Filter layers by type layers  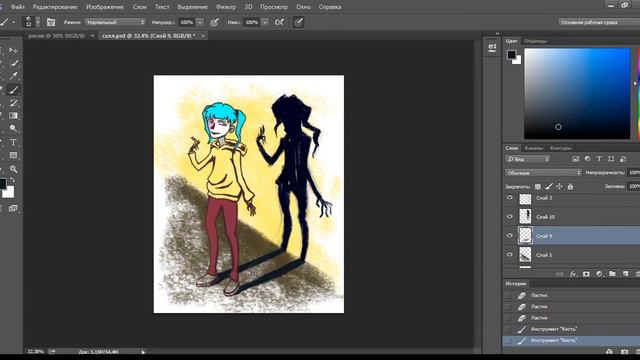tap(599, 159)
